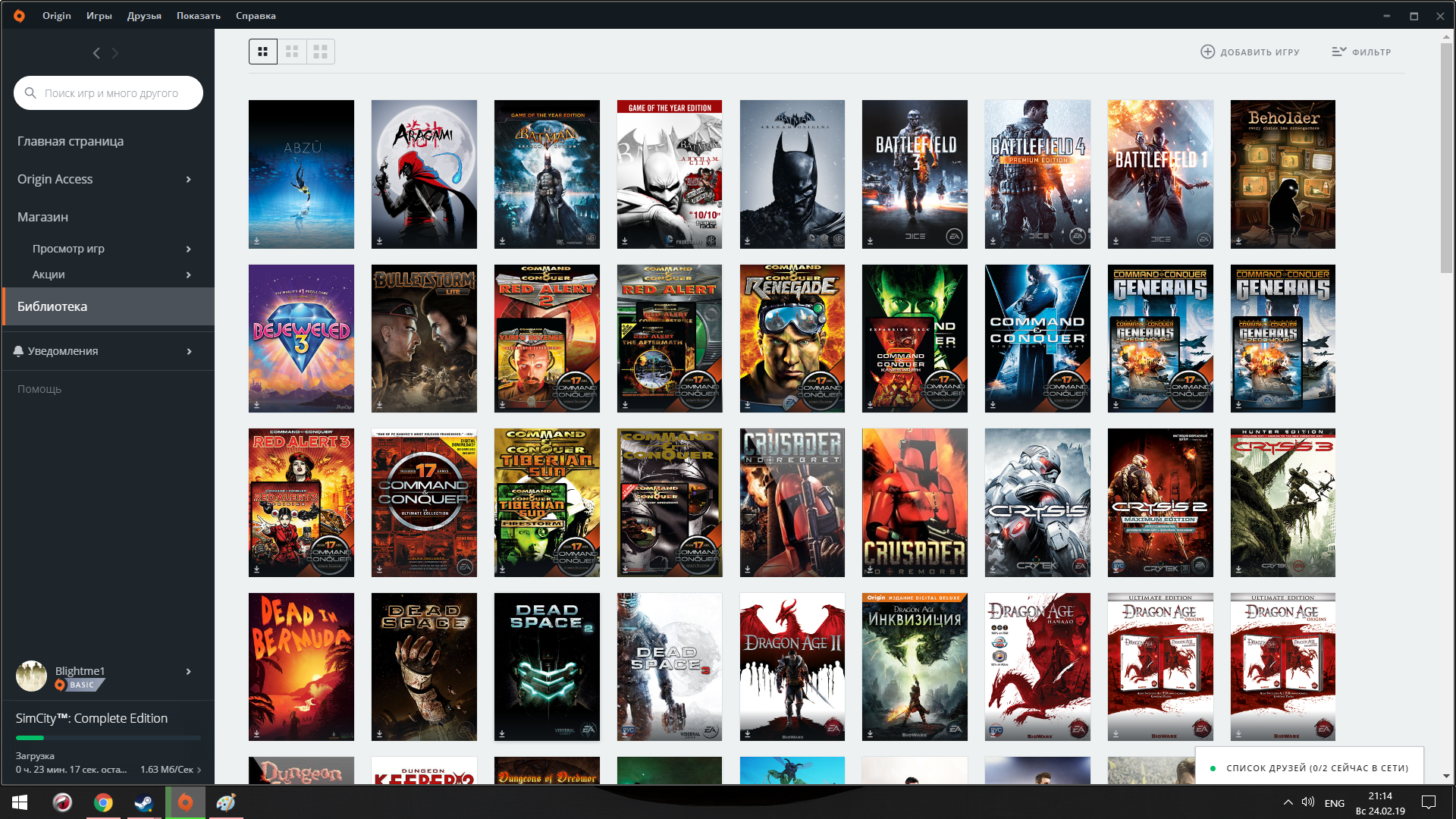This screenshot has height=819, width=1456.
Task: Click download icon on Aragami cover
Action: tap(379, 241)
